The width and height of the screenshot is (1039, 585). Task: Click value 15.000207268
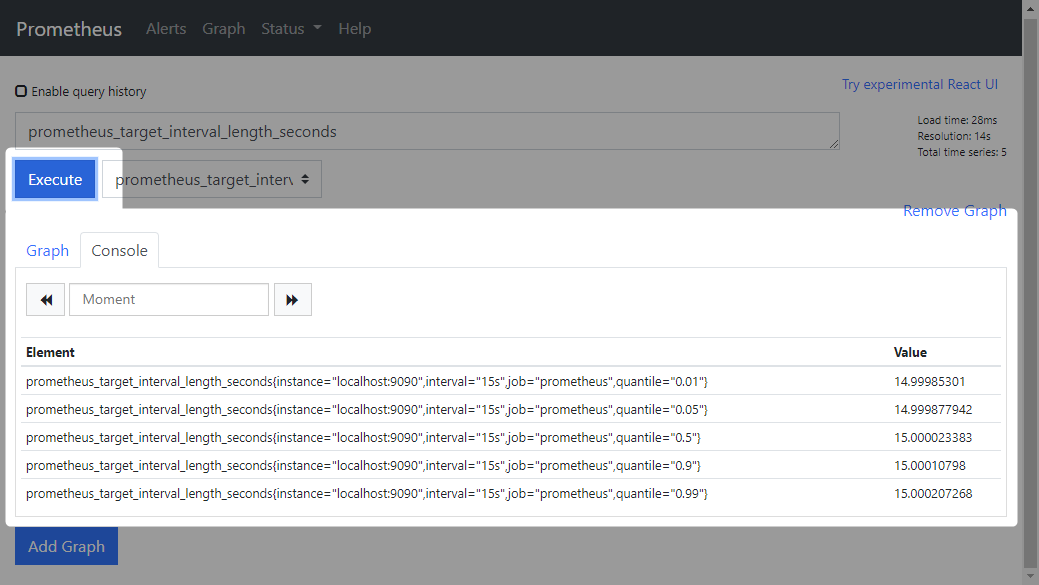(933, 493)
